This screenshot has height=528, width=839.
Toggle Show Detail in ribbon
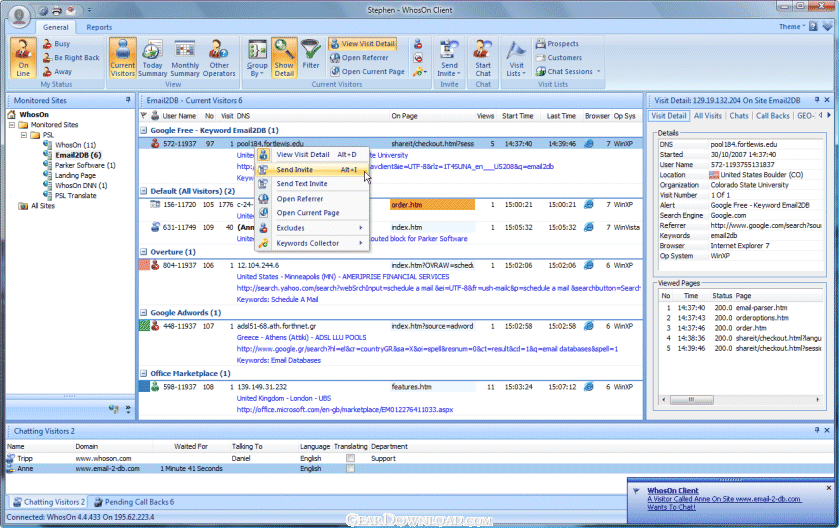coord(284,58)
